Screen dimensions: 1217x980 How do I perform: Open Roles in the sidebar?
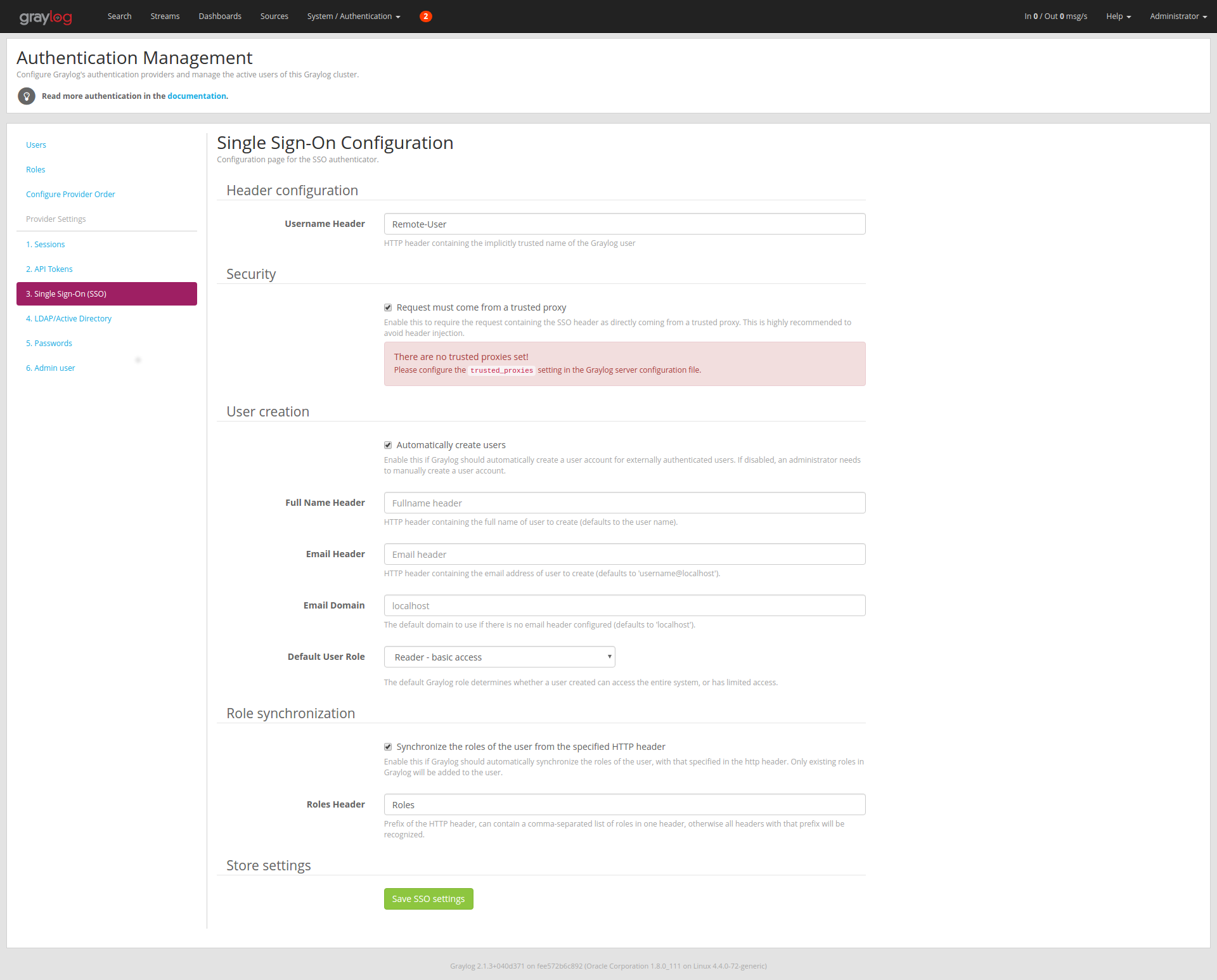(35, 170)
